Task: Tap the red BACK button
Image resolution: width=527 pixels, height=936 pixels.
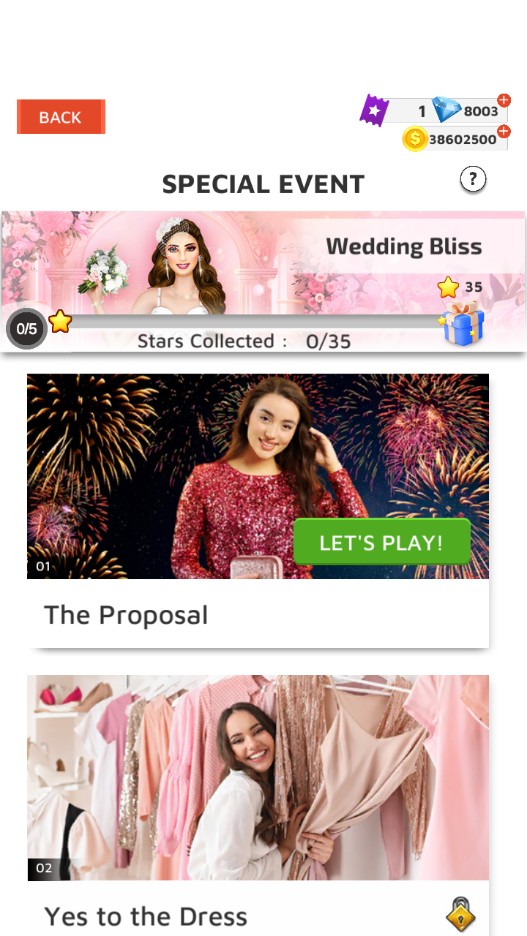Action: click(61, 116)
